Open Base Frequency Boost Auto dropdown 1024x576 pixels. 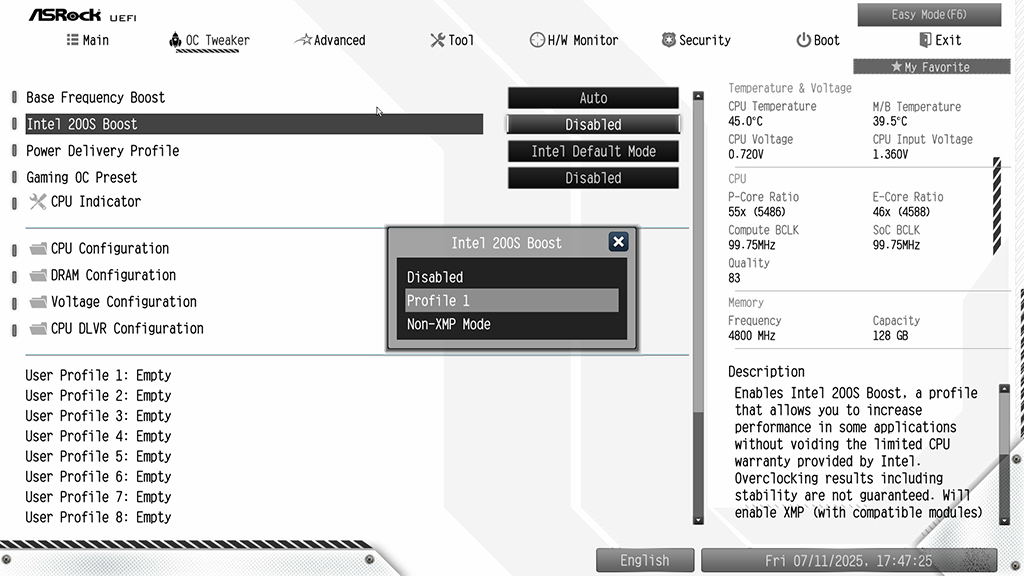tap(593, 98)
